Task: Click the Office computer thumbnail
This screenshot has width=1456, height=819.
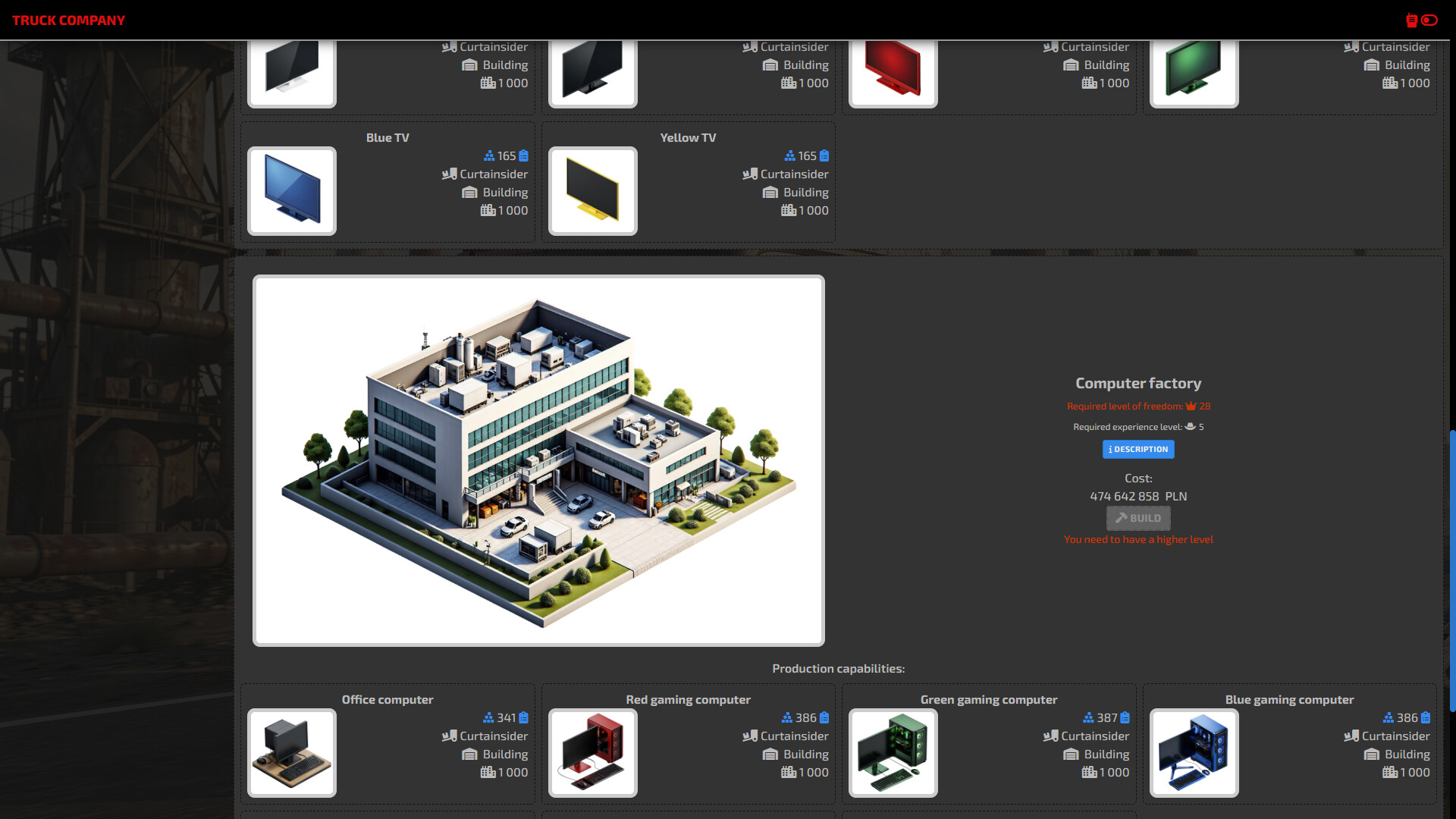Action: coord(292,753)
